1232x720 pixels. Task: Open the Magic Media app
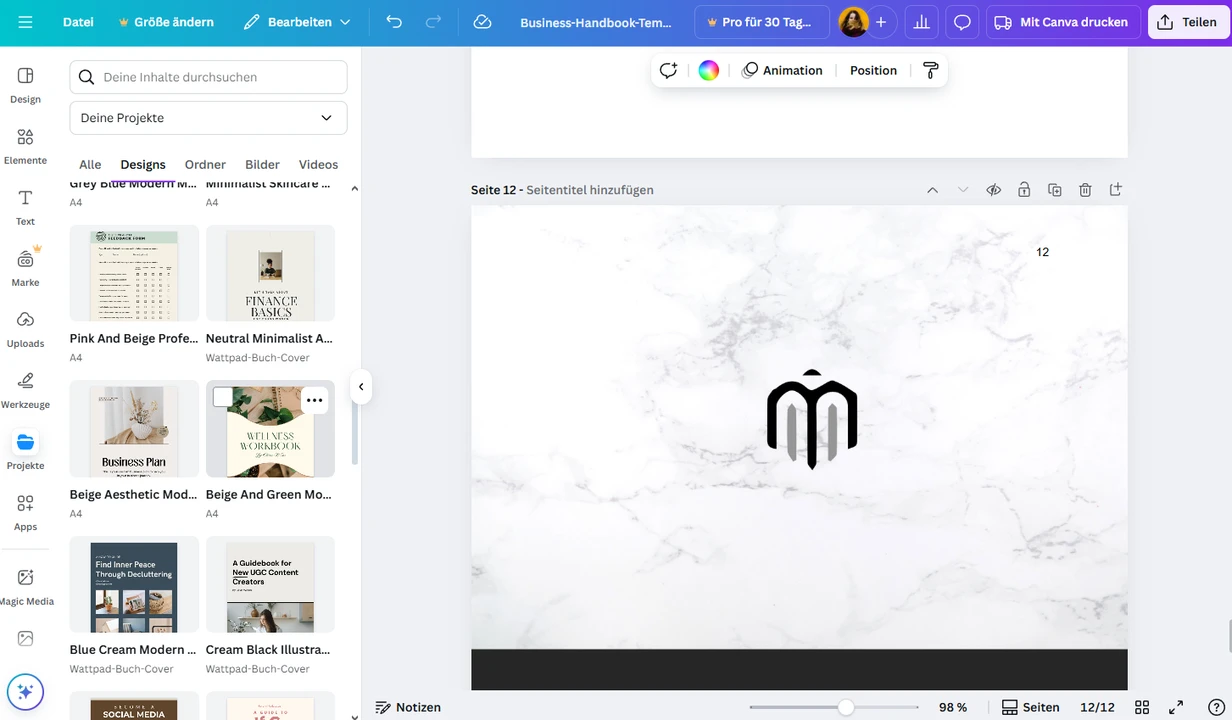pos(26,586)
